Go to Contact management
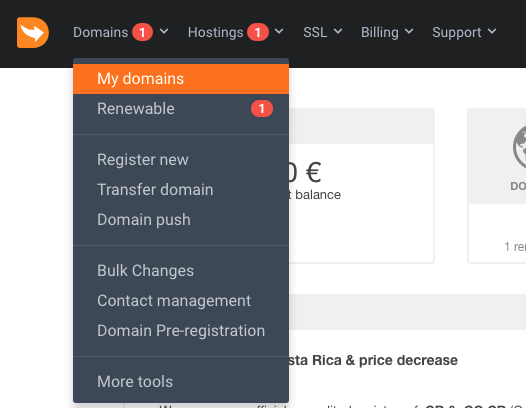526x408 pixels. [181, 301]
